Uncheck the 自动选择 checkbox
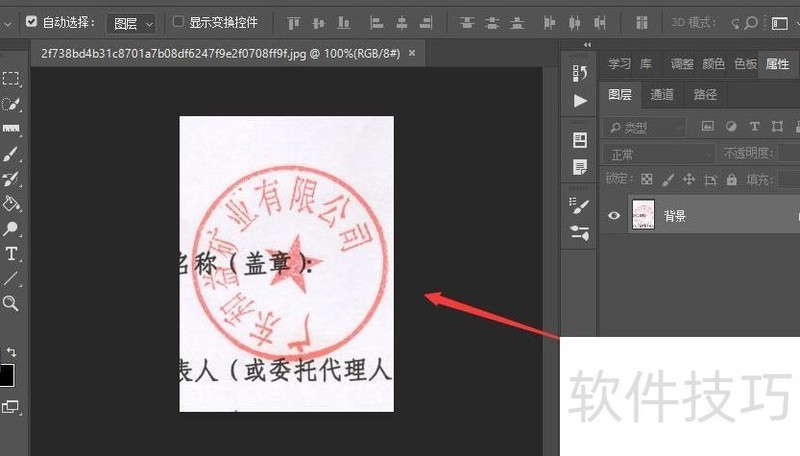Image resolution: width=800 pixels, height=456 pixels. tap(31, 21)
